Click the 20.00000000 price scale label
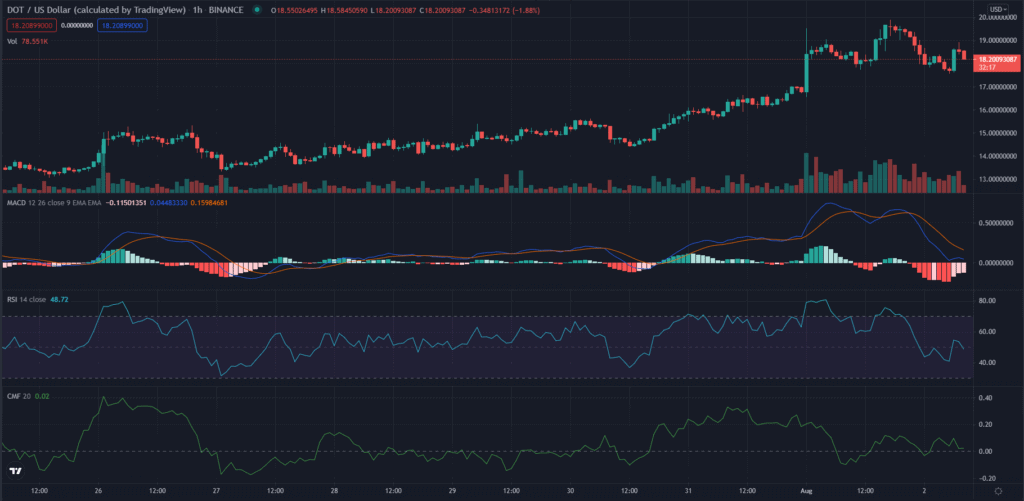 pyautogui.click(x=997, y=18)
